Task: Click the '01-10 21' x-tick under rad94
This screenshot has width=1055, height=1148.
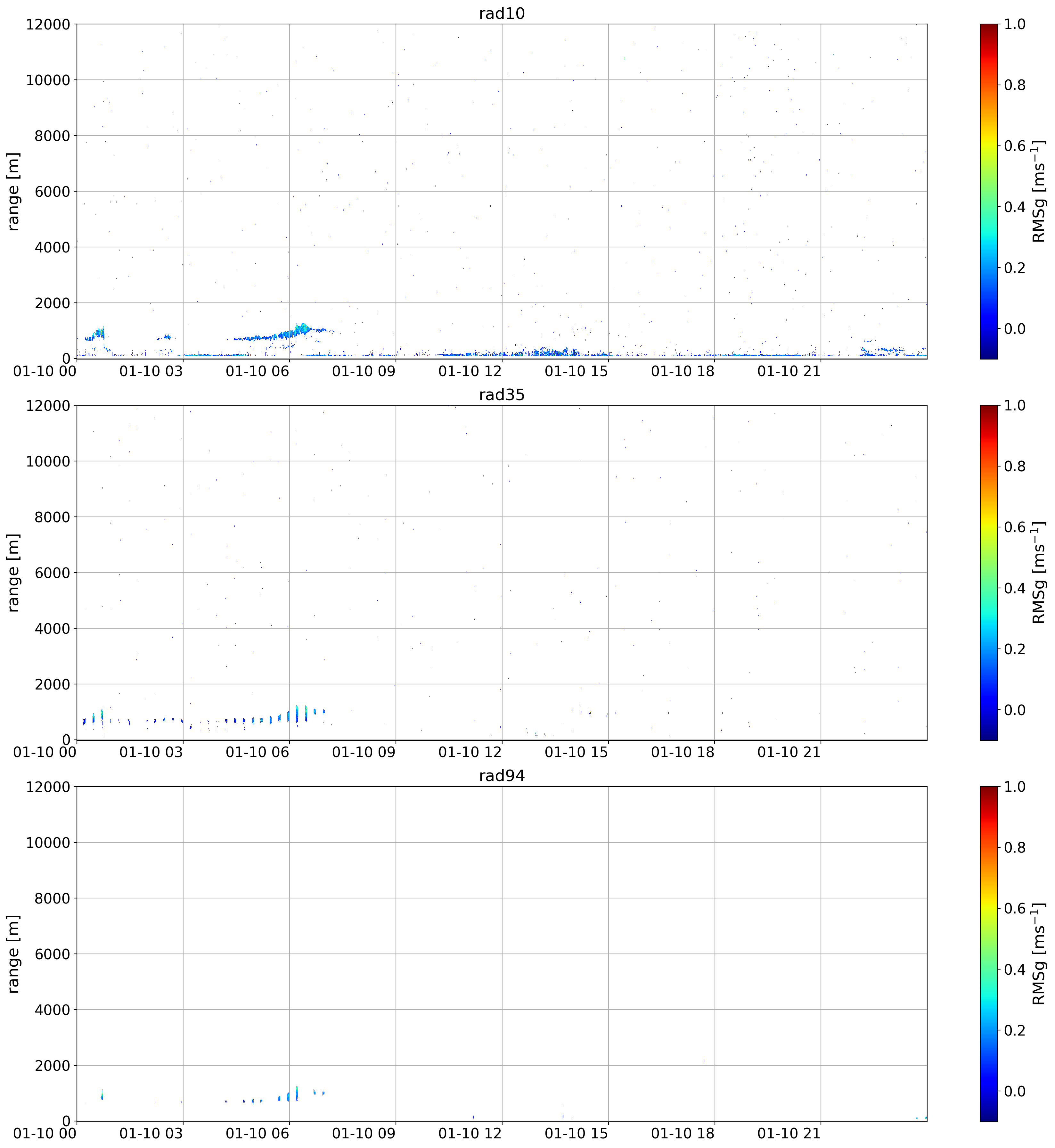Action: point(789,1134)
